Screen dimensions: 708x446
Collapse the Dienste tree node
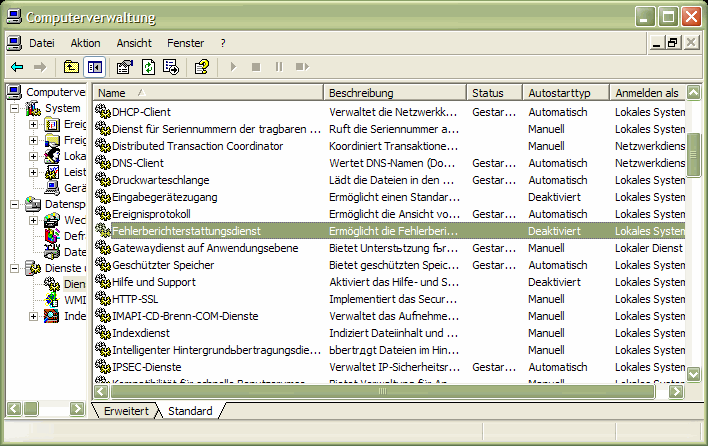click(x=14, y=268)
